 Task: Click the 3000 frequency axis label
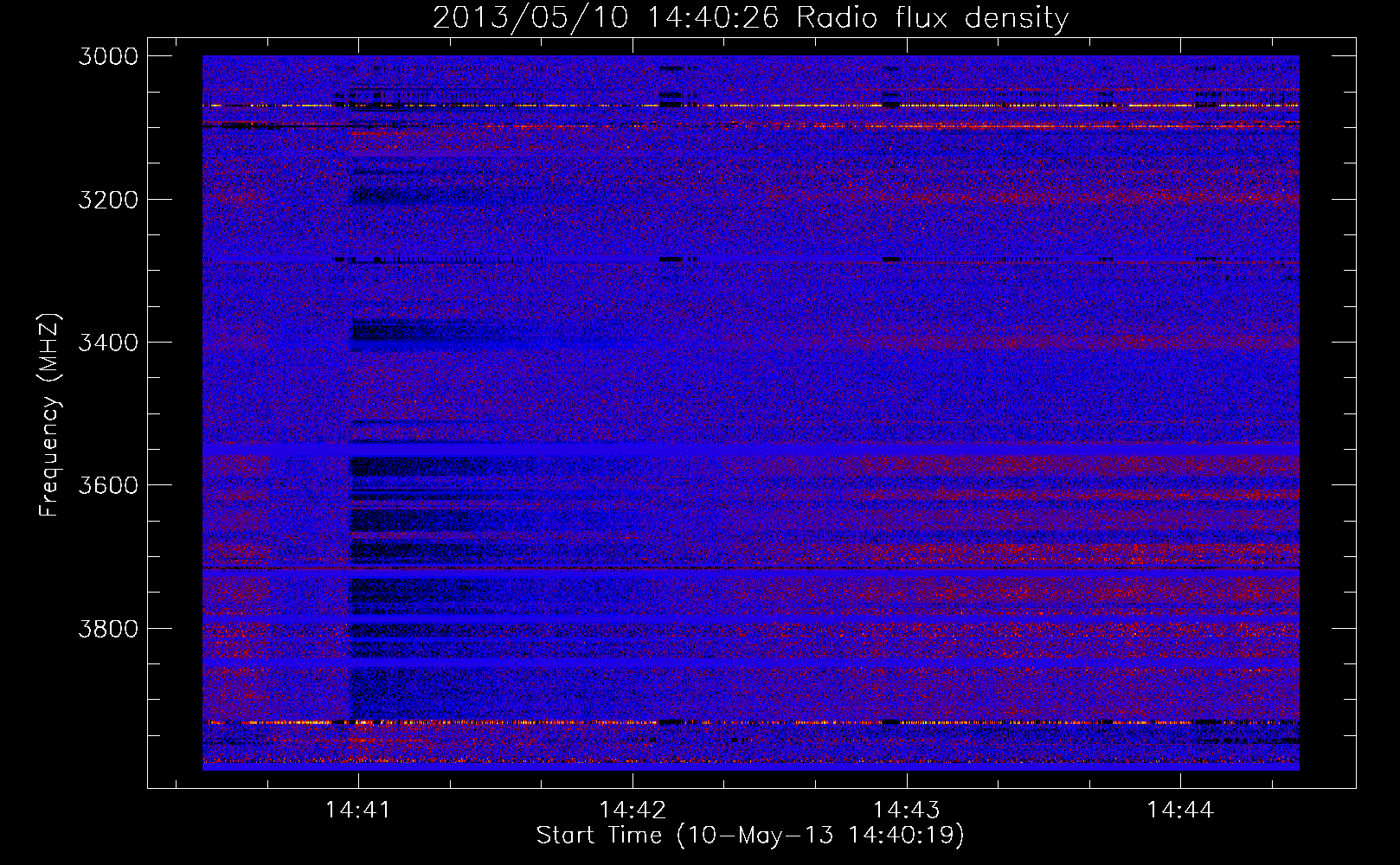[x=108, y=56]
